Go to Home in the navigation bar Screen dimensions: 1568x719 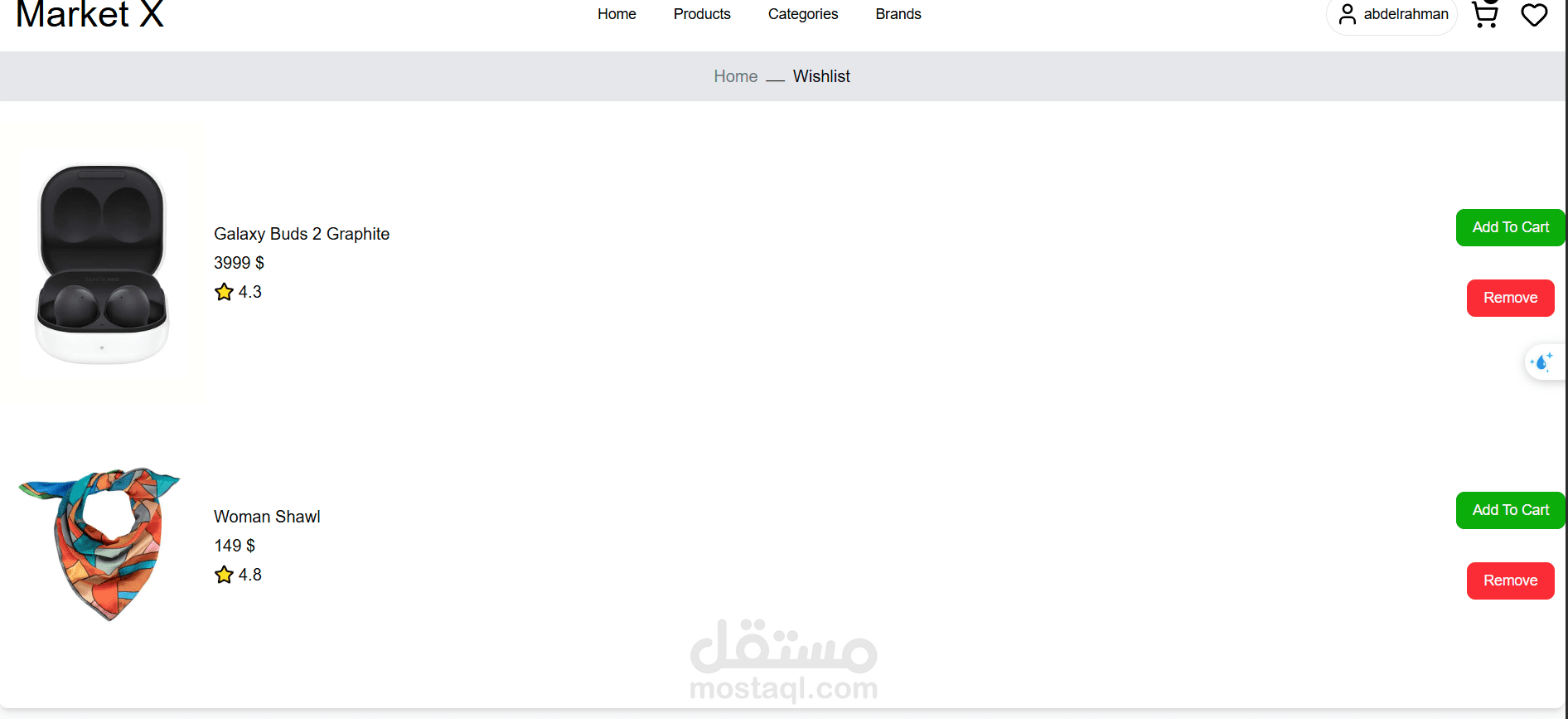pyautogui.click(x=617, y=14)
